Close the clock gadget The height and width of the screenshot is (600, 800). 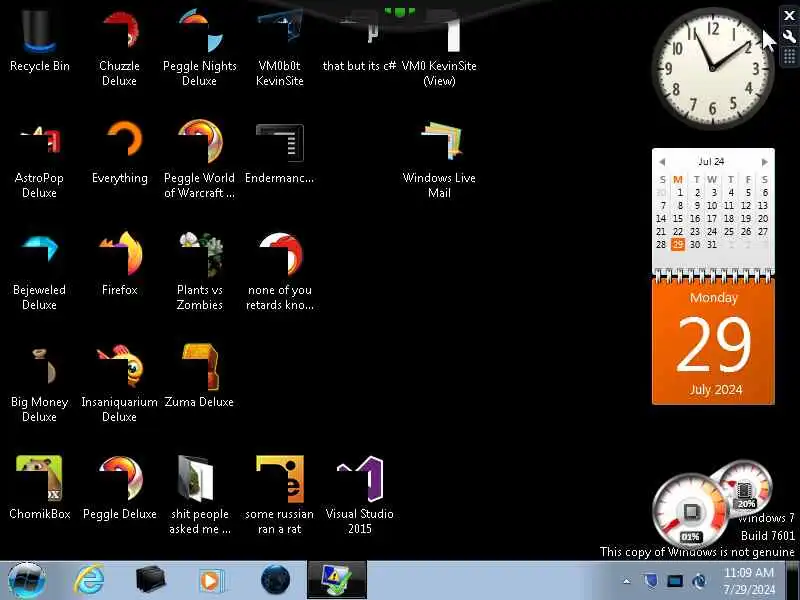pyautogui.click(x=789, y=16)
